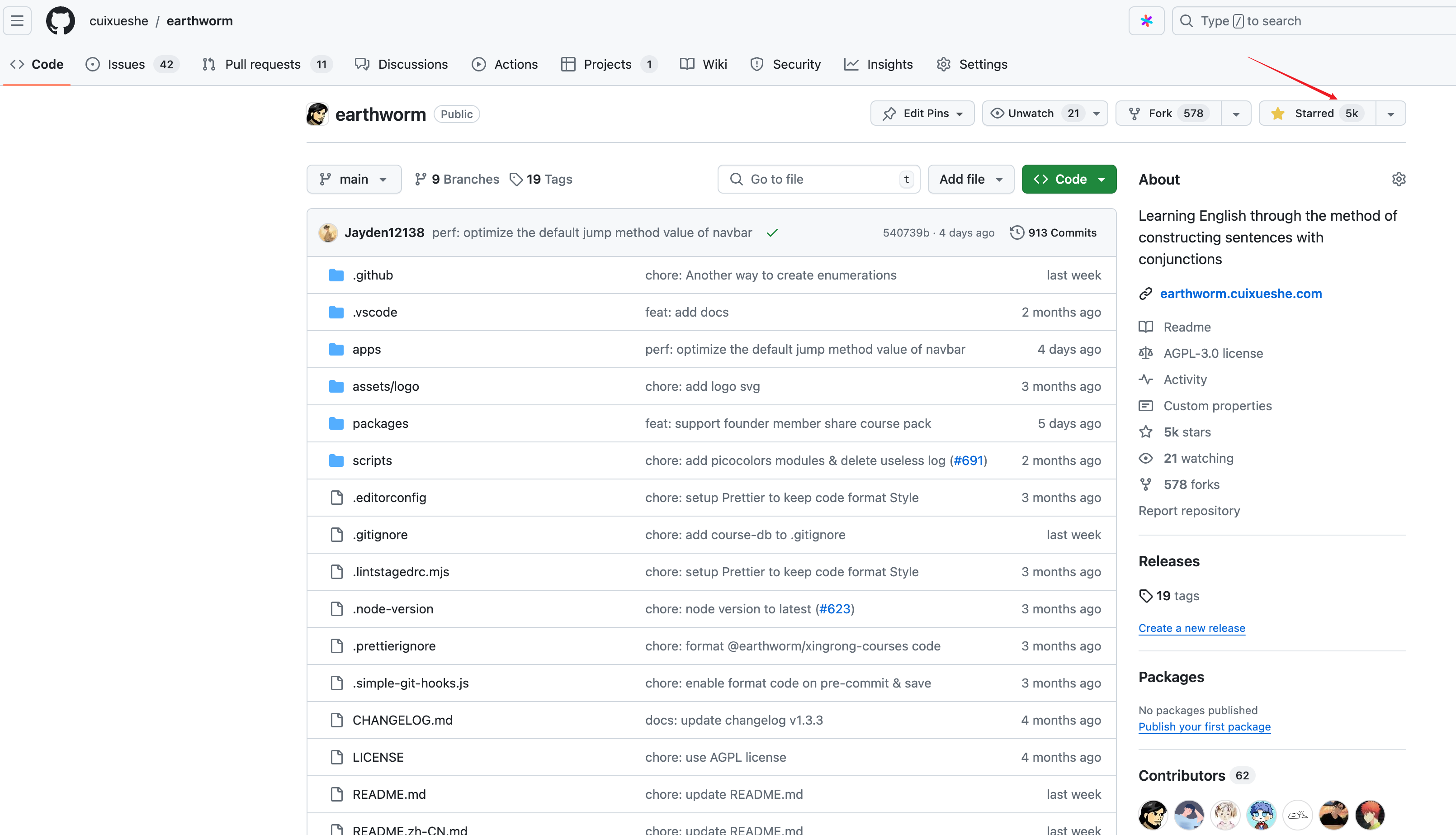Open the Actions tab

505,64
